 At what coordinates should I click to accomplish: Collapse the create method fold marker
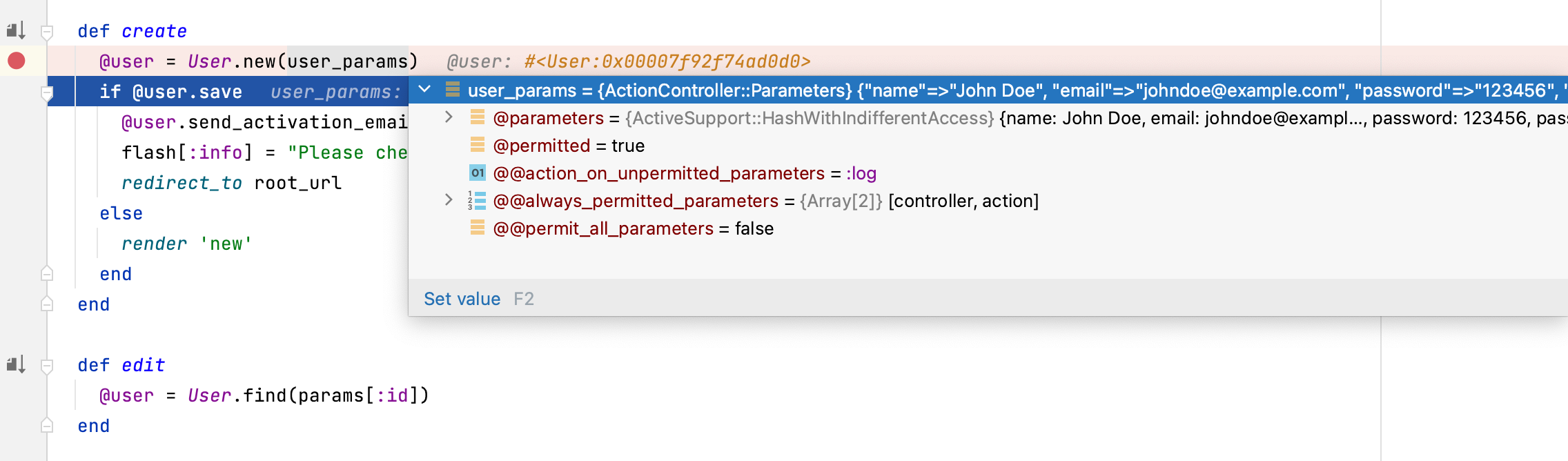pyautogui.click(x=46, y=30)
